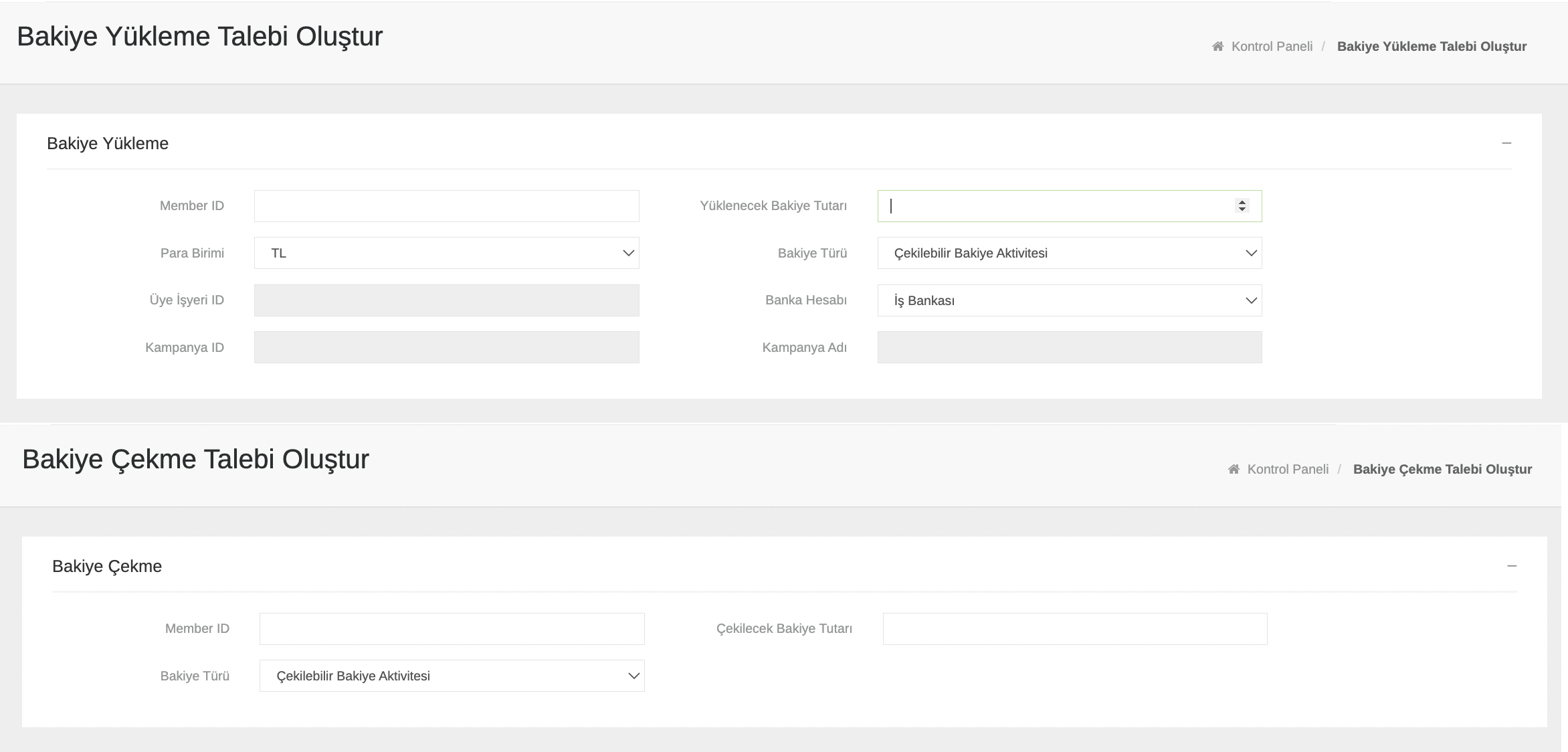
Task: Open Kontrol Paneli link in lower breadcrumb
Action: point(1288,469)
